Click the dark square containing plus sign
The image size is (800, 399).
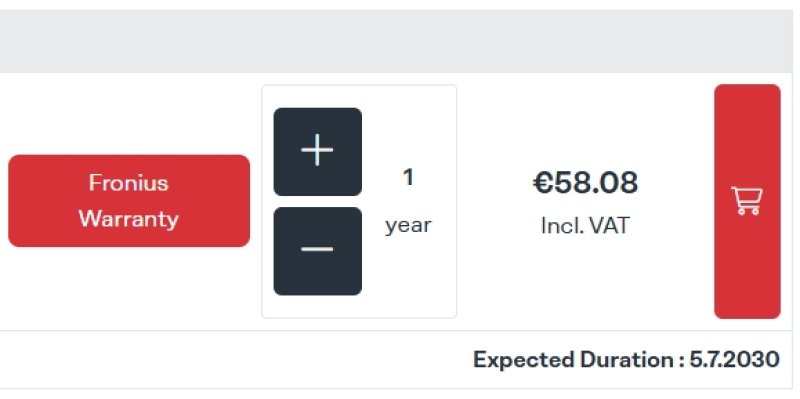pyautogui.click(x=317, y=152)
